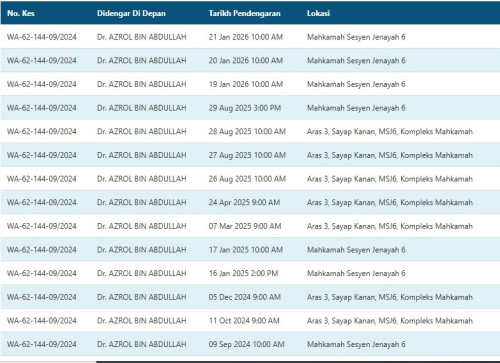The height and width of the screenshot is (363, 500).
Task: Select the hearing date 28 Aug 2025 10:00 AM
Action: 247,132
